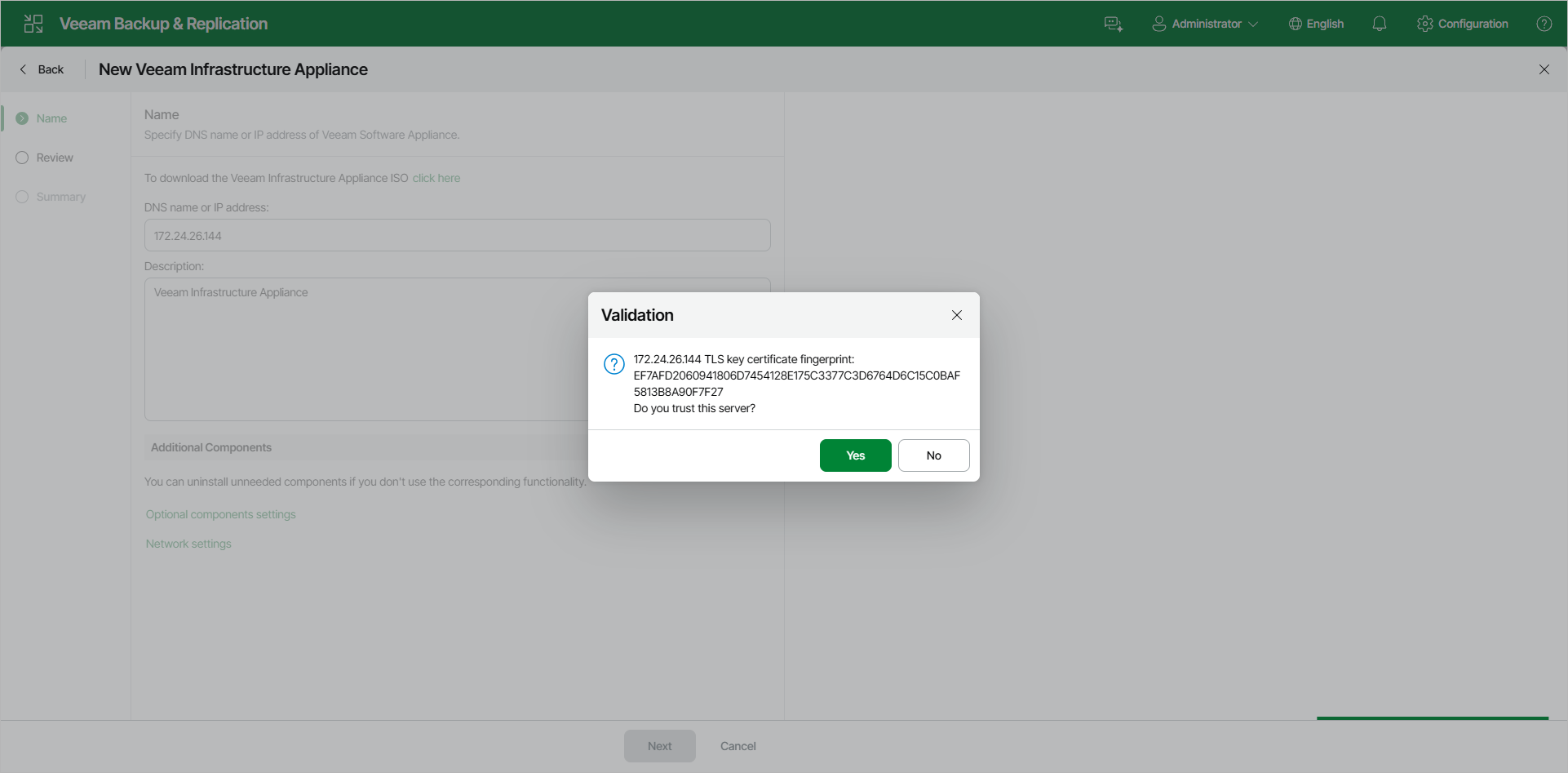Click the Administrator user icon
Image resolution: width=1568 pixels, height=773 pixels.
[1158, 23]
